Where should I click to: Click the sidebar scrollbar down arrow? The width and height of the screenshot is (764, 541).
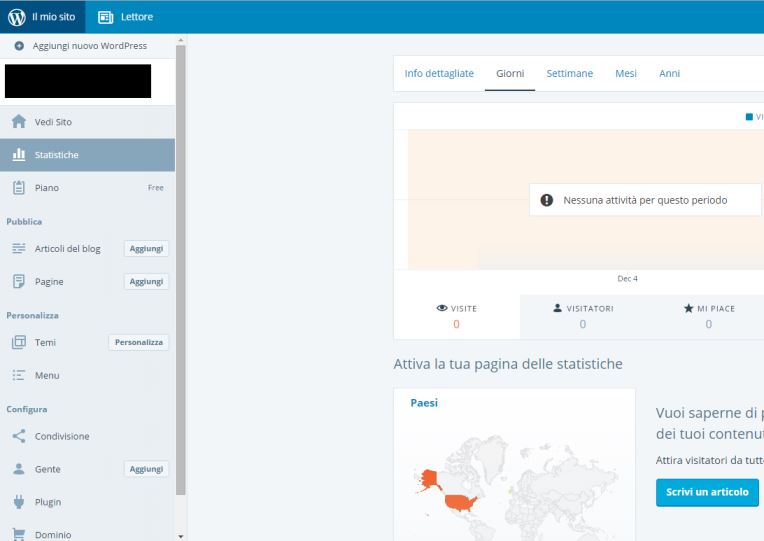coord(181,536)
